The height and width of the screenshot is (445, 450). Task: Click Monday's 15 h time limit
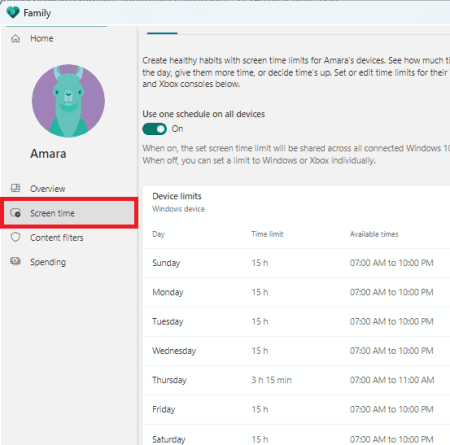pyautogui.click(x=260, y=292)
